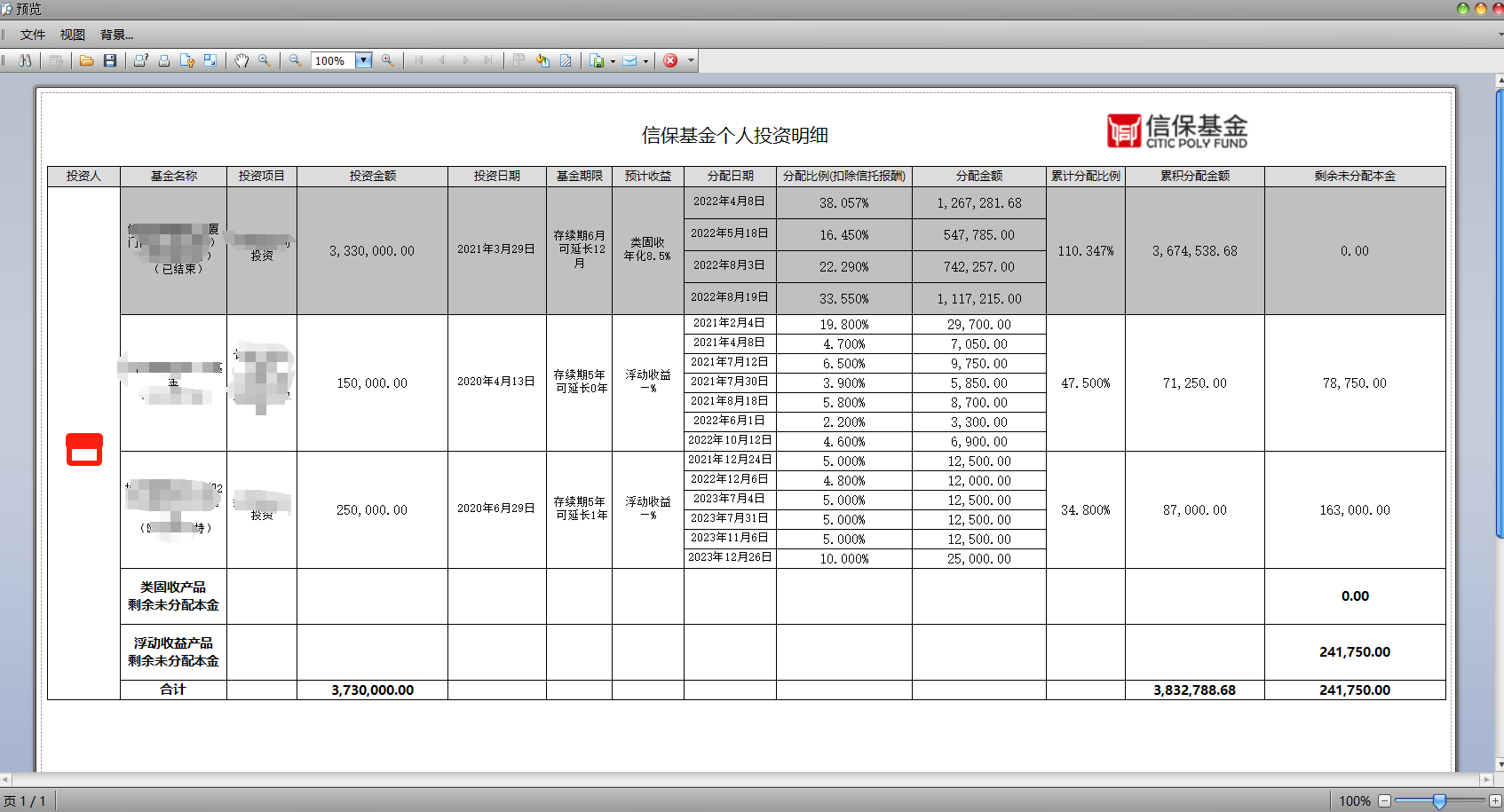Click the 1,267,281.68 distribution amount
This screenshot has width=1504, height=812.
coord(979,203)
